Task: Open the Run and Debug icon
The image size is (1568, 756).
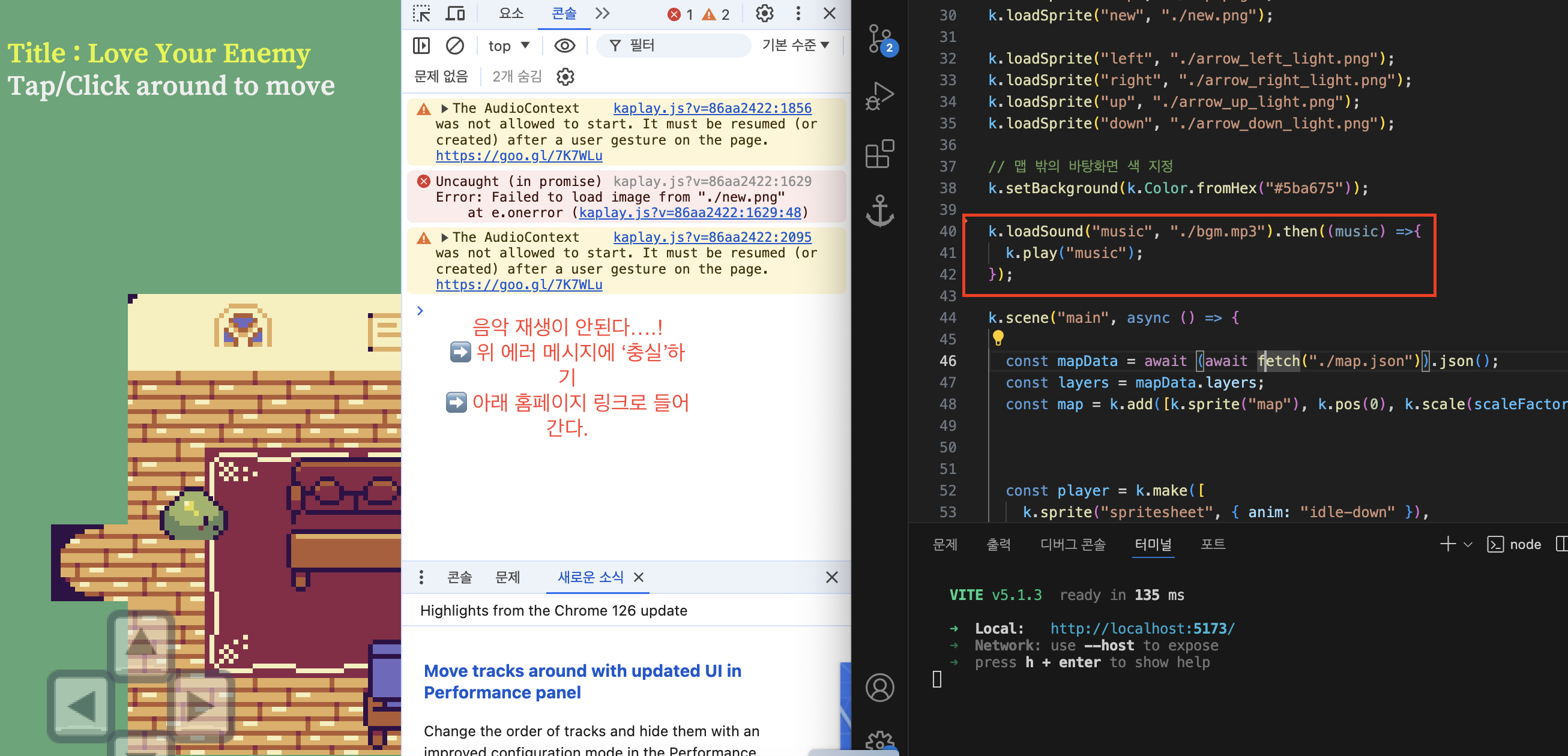Action: 880,96
